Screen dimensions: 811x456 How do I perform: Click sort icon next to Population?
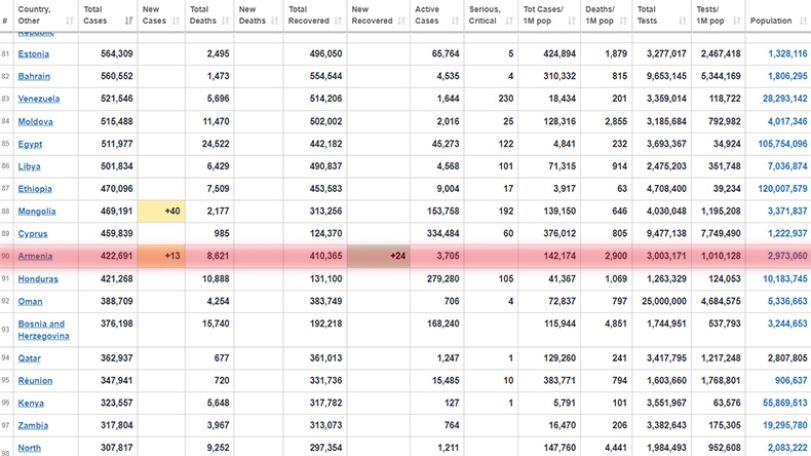point(803,21)
